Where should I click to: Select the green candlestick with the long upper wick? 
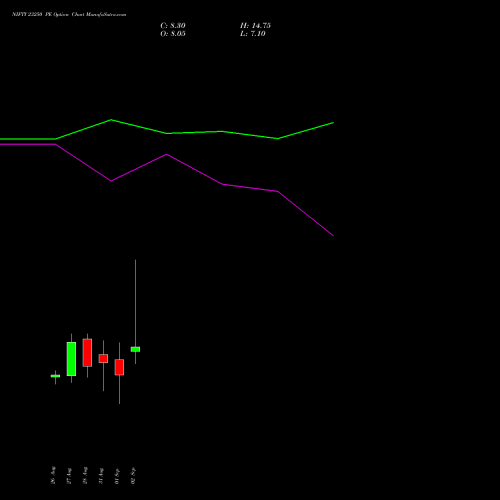pyautogui.click(x=135, y=349)
